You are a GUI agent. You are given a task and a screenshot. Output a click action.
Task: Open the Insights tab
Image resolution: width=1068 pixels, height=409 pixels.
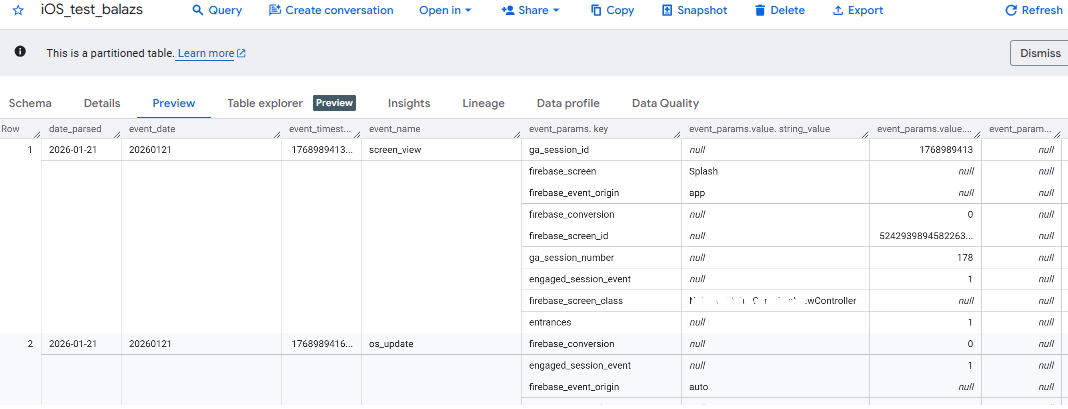click(409, 103)
